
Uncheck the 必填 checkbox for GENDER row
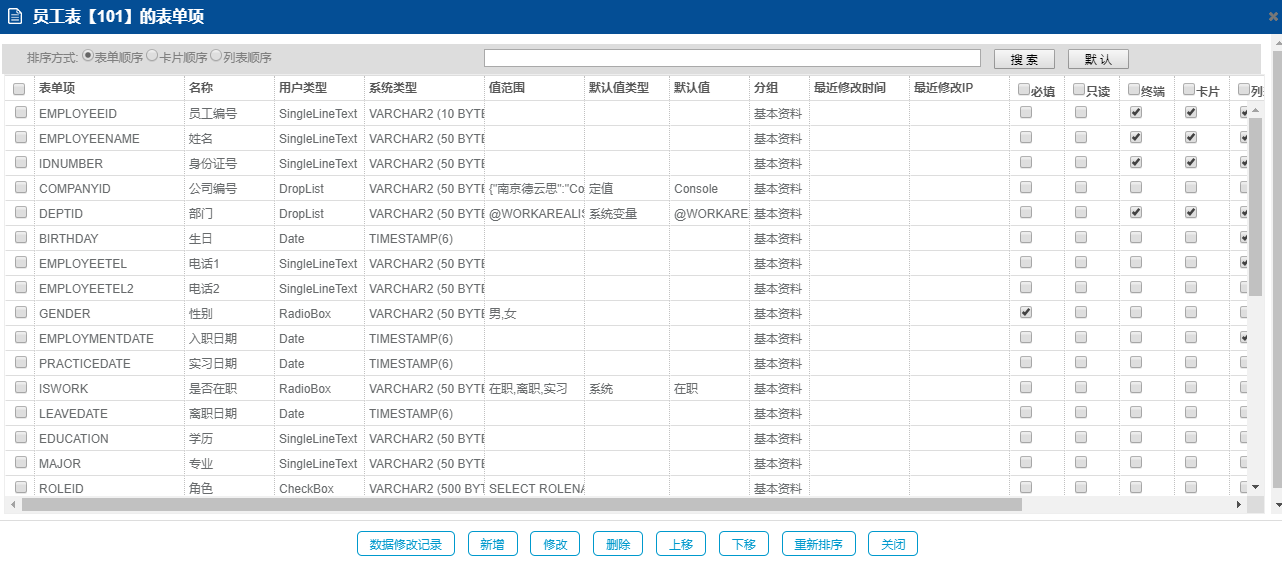(x=1026, y=313)
